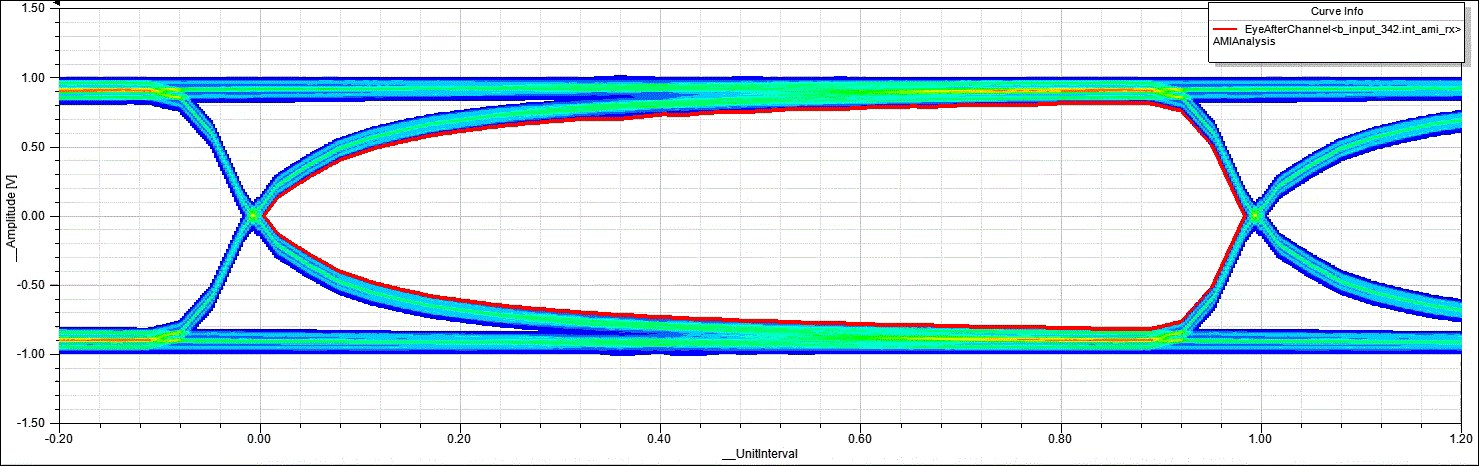
Task: Click the -1.00 Y-axis tick label
Action: click(33, 354)
